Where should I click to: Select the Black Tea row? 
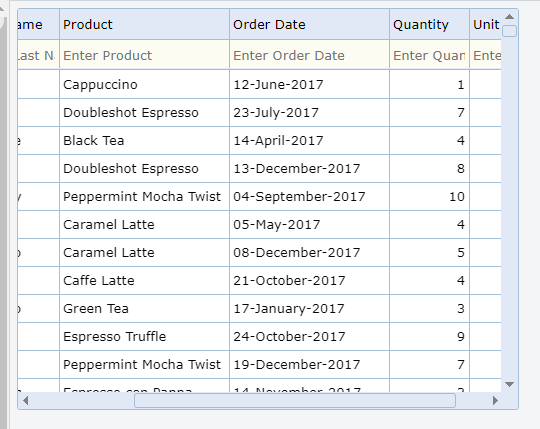click(259, 140)
